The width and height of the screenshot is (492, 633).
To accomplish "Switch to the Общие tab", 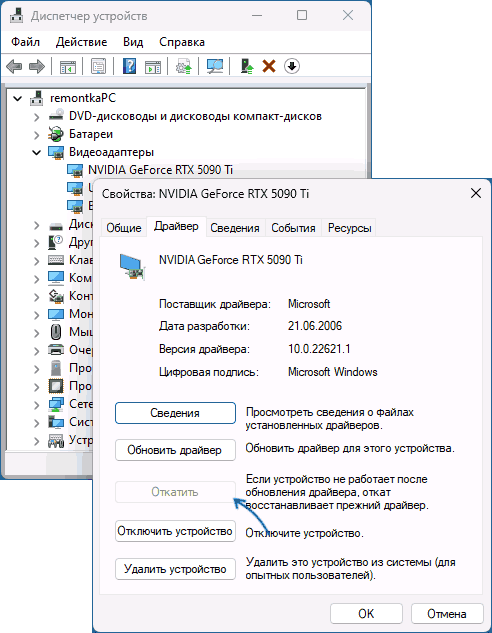I will coord(124,228).
